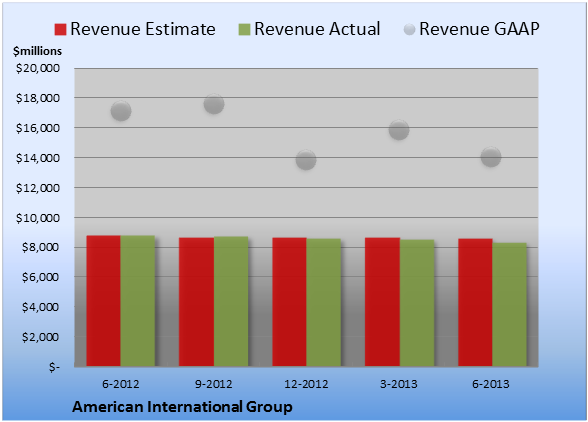Click the '$16,000' axis value

point(38,128)
